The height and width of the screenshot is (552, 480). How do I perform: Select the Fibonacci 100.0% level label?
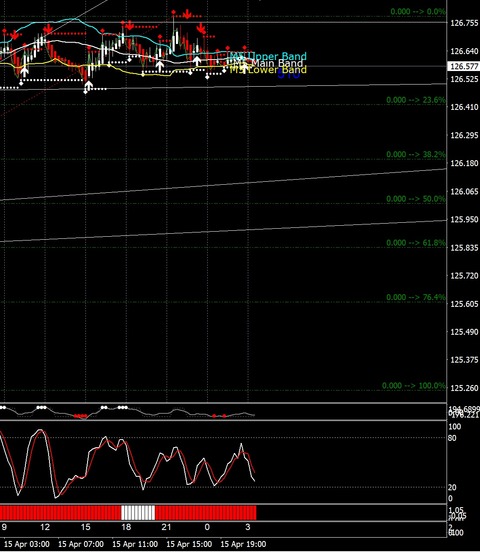point(413,386)
